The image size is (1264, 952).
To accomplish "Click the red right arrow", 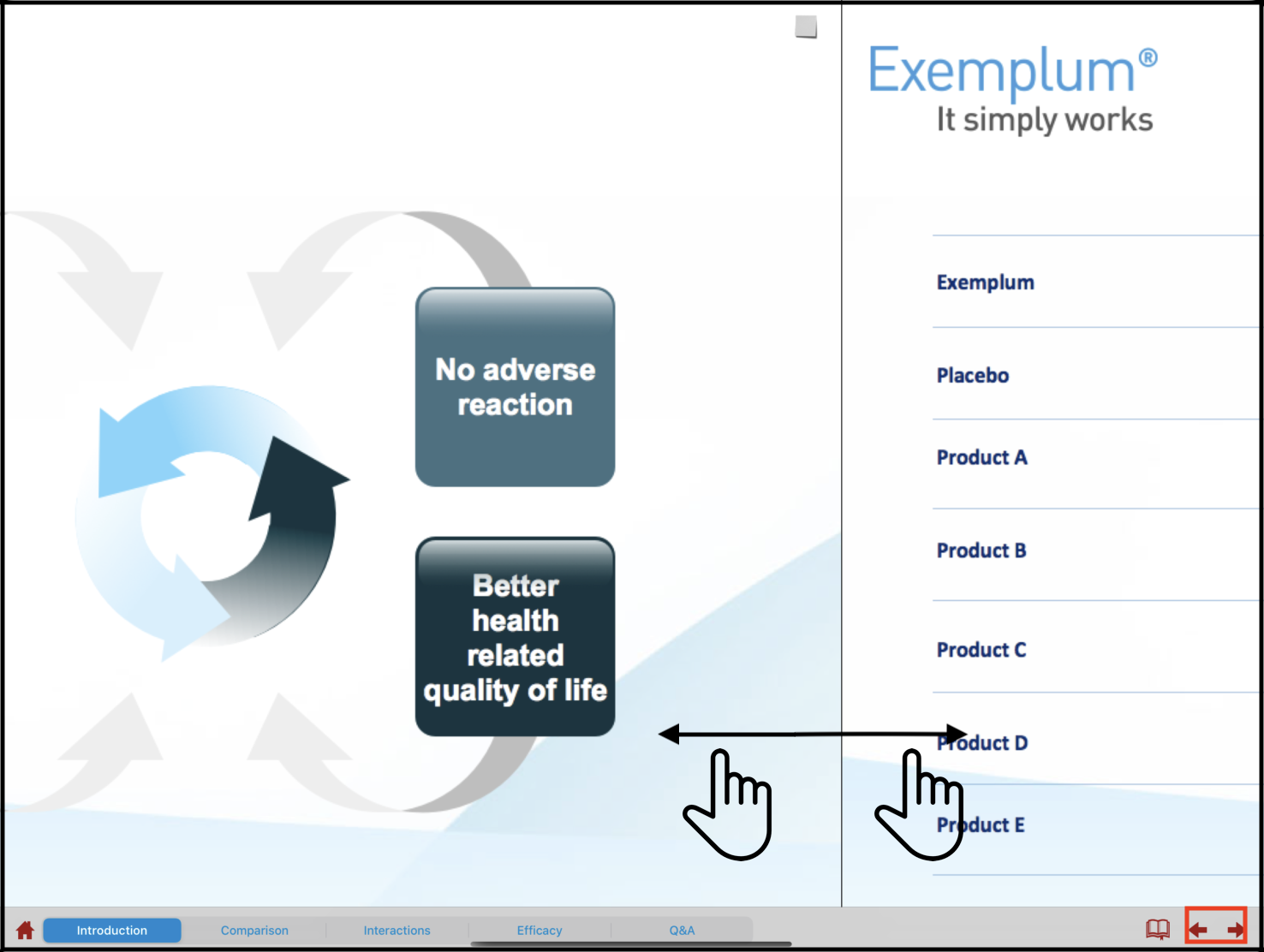I will [1235, 930].
